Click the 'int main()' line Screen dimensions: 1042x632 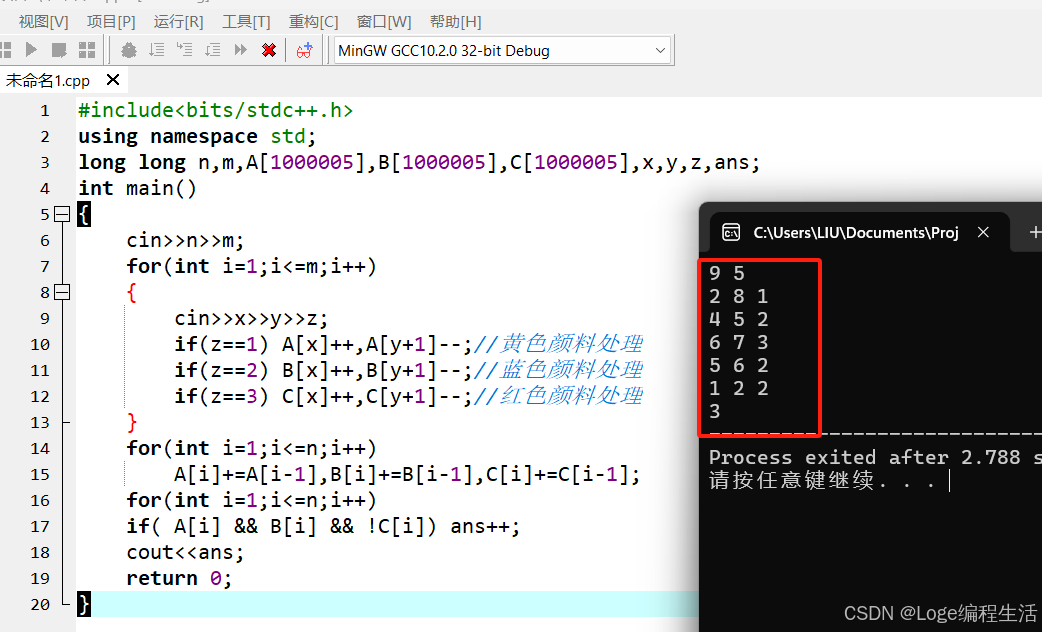tap(138, 188)
